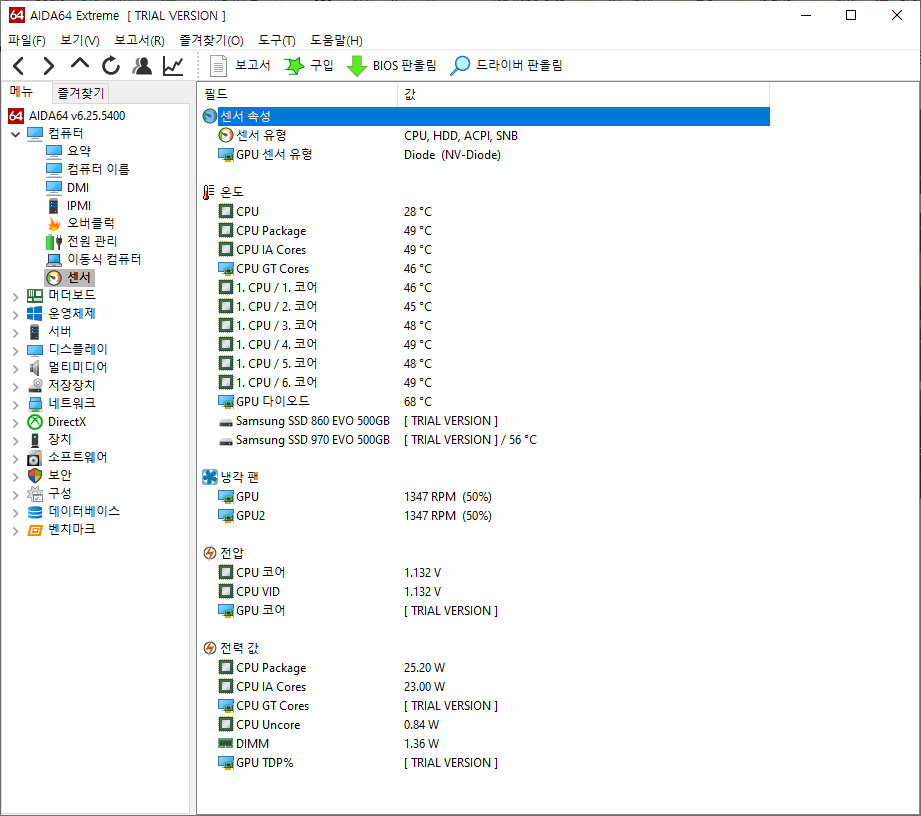Screen dimensions: 921x816
Task: Select 컴퓨터 이름 in the tree
Action: point(88,169)
